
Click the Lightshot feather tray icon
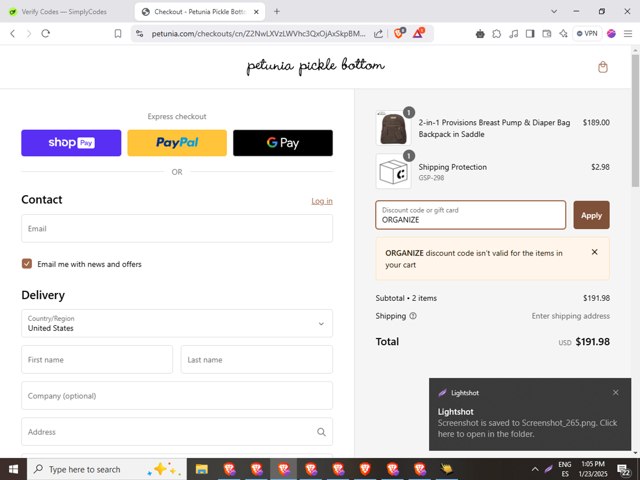click(549, 469)
